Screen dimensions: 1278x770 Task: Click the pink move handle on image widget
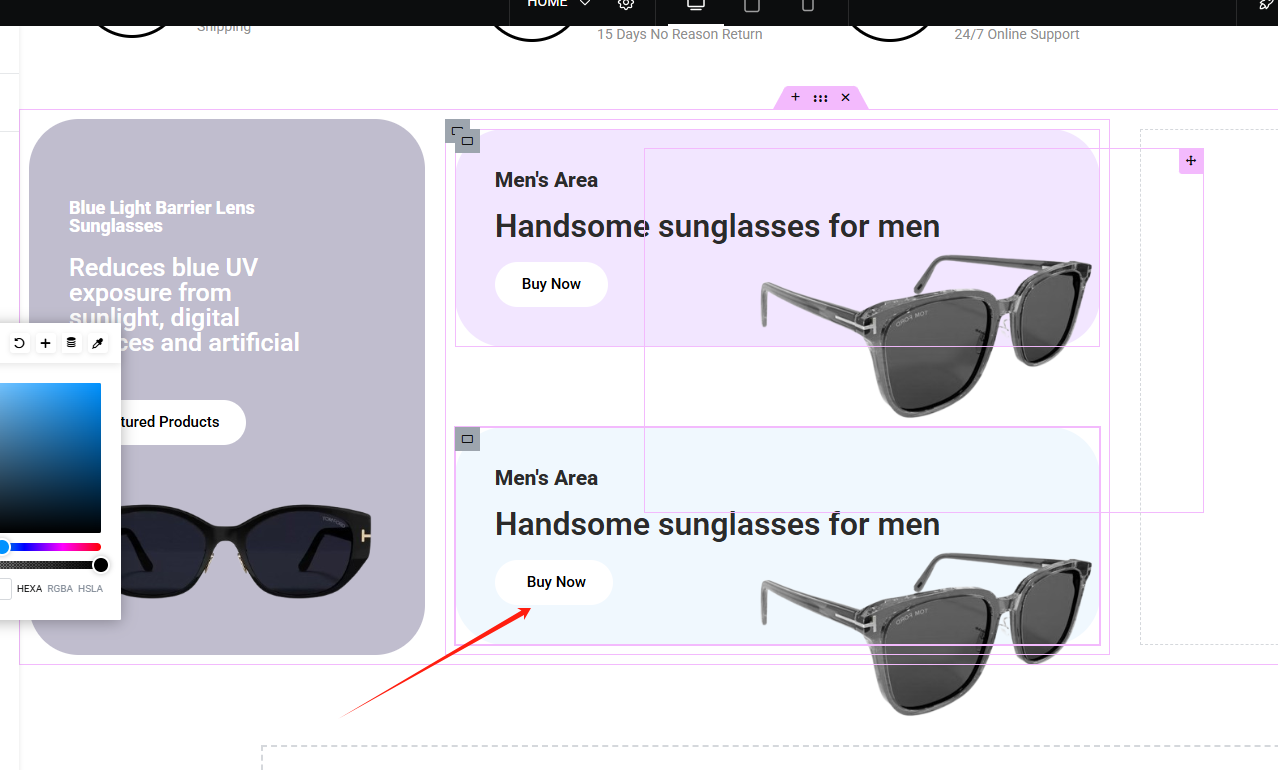pyautogui.click(x=1190, y=161)
